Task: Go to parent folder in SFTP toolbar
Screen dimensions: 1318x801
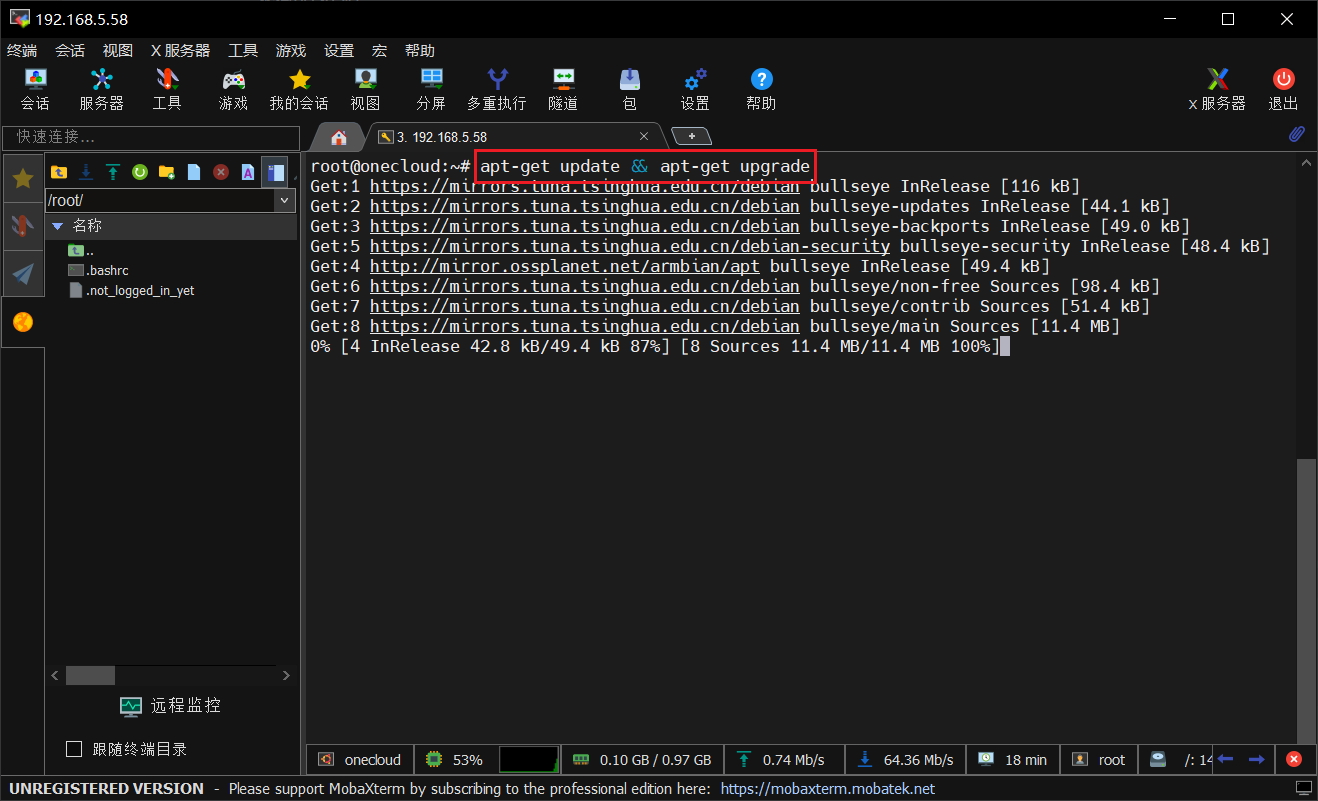Action: point(59,172)
